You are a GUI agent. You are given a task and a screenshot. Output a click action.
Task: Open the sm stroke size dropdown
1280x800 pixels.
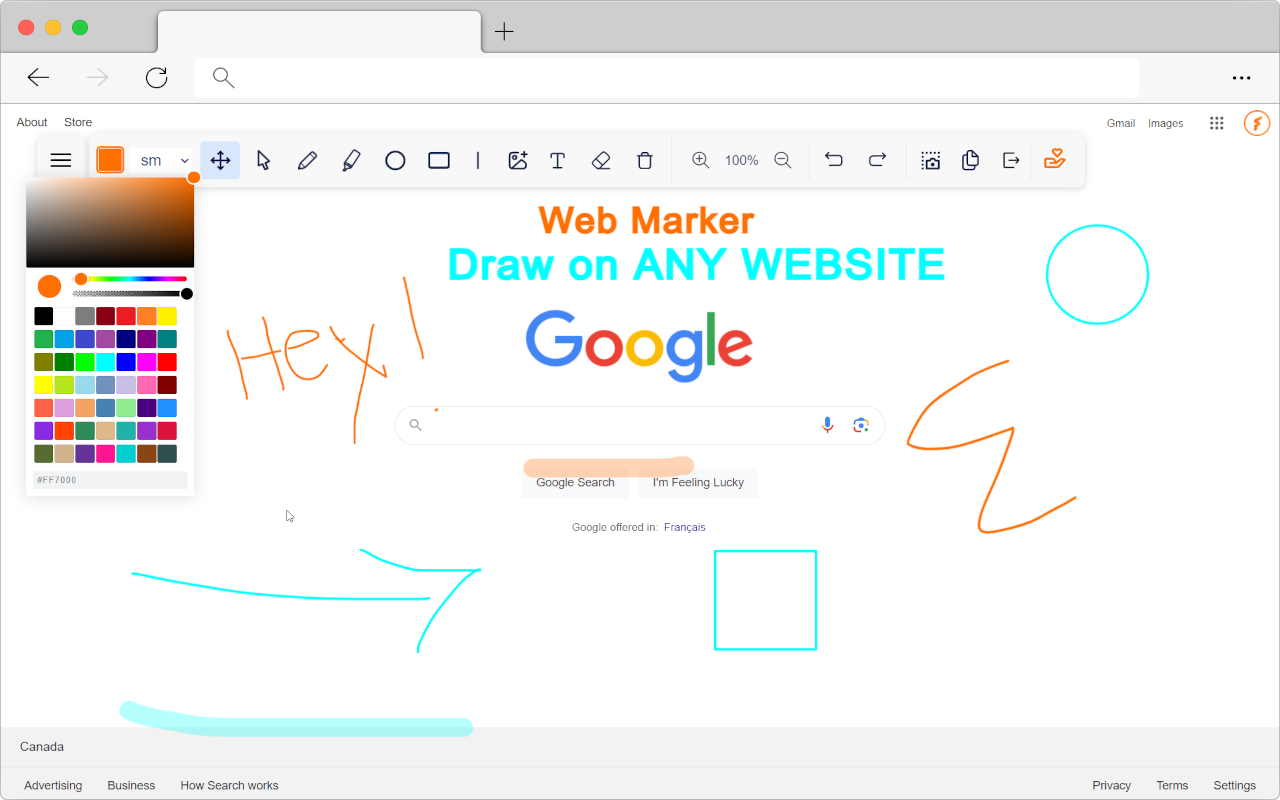coord(162,160)
